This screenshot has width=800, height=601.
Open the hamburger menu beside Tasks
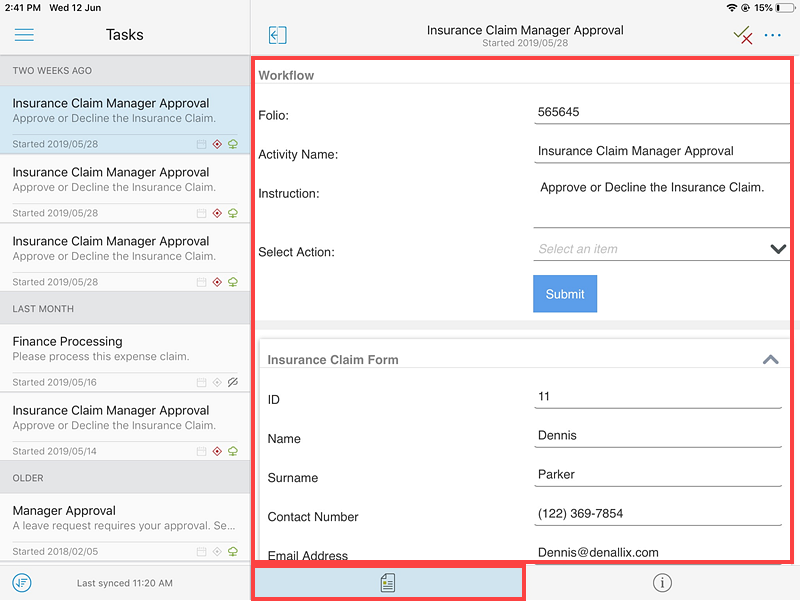24,35
